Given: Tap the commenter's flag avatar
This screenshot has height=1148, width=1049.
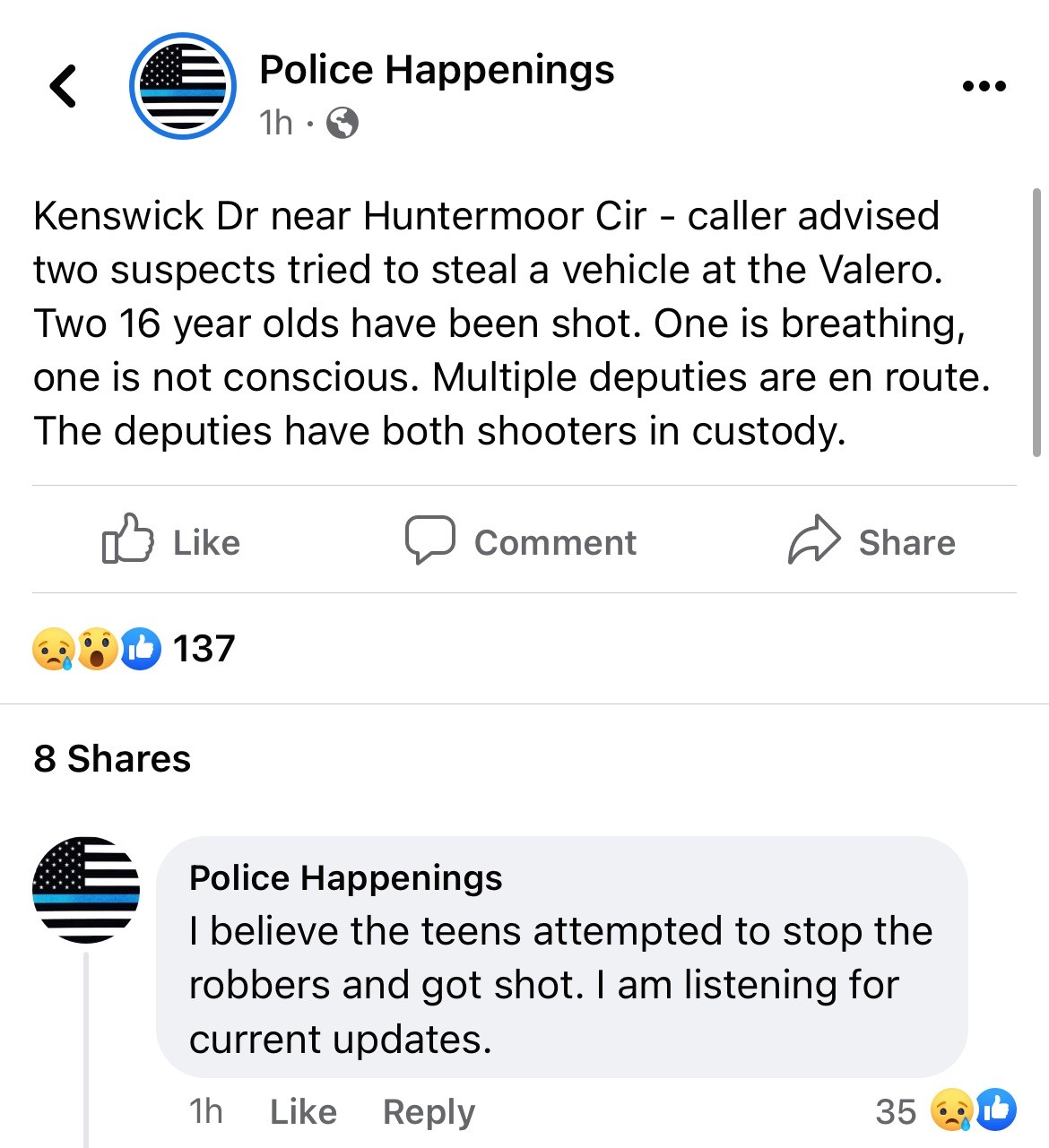Looking at the screenshot, I should click(86, 890).
